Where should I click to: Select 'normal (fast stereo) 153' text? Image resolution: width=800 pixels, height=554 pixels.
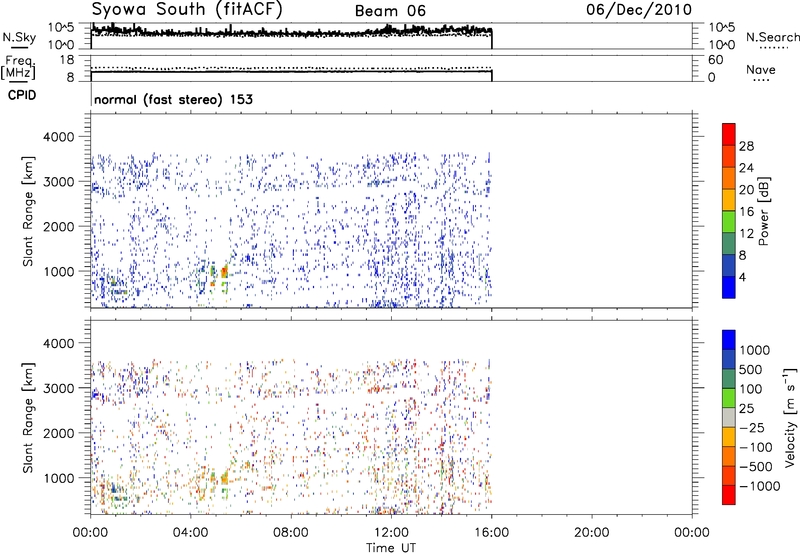click(173, 99)
